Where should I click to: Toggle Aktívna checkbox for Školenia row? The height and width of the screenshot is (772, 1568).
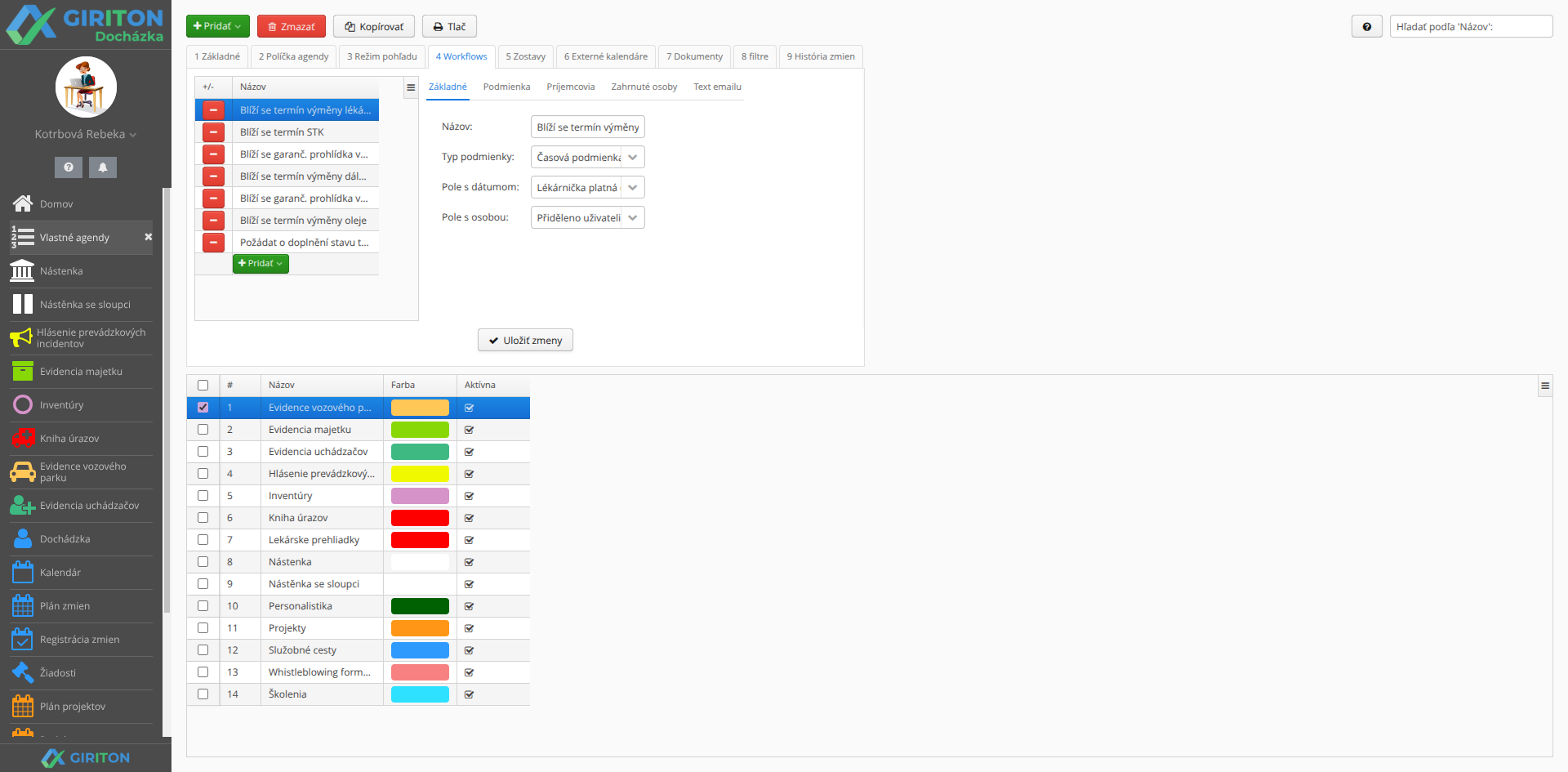click(470, 694)
